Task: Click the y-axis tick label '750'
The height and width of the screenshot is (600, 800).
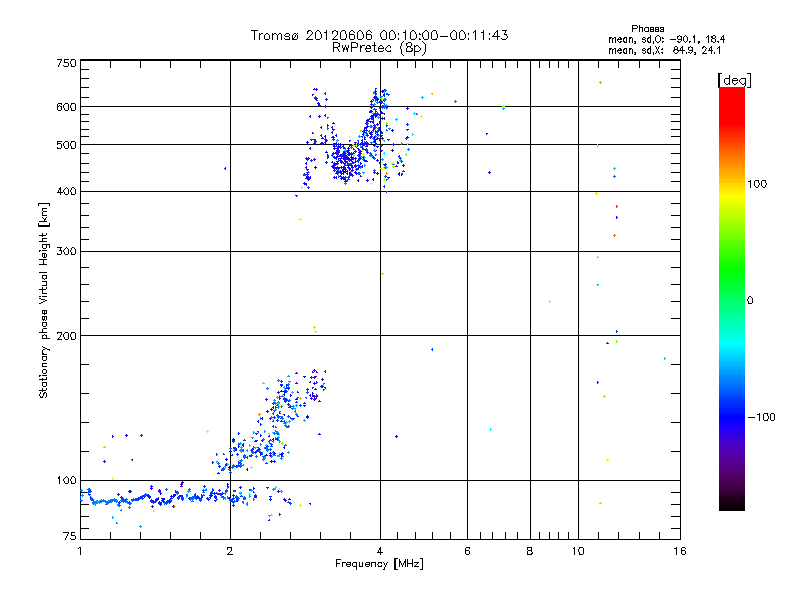Action: [x=66, y=63]
